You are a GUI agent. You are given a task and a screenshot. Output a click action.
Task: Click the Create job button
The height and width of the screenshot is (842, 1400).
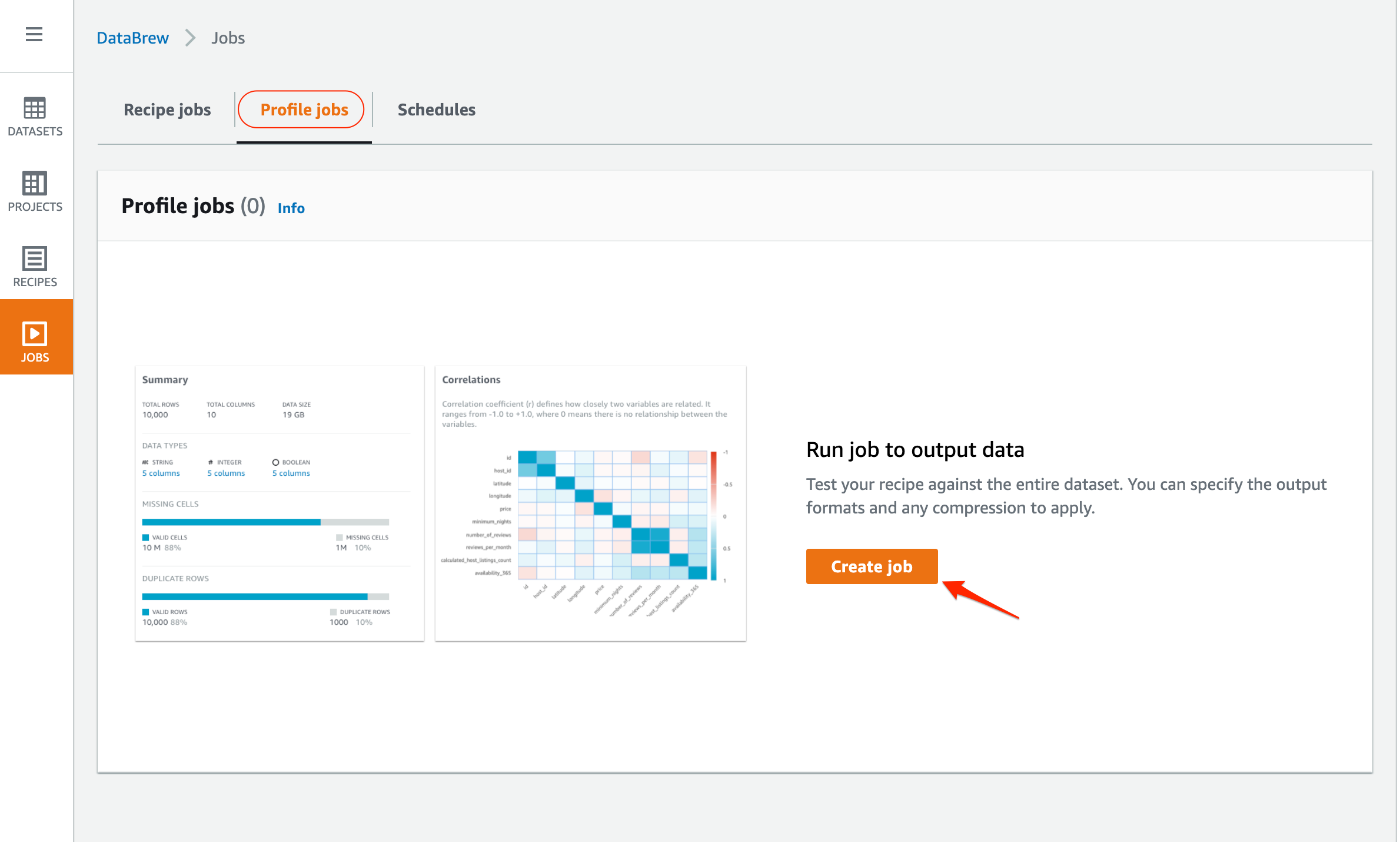click(x=872, y=566)
